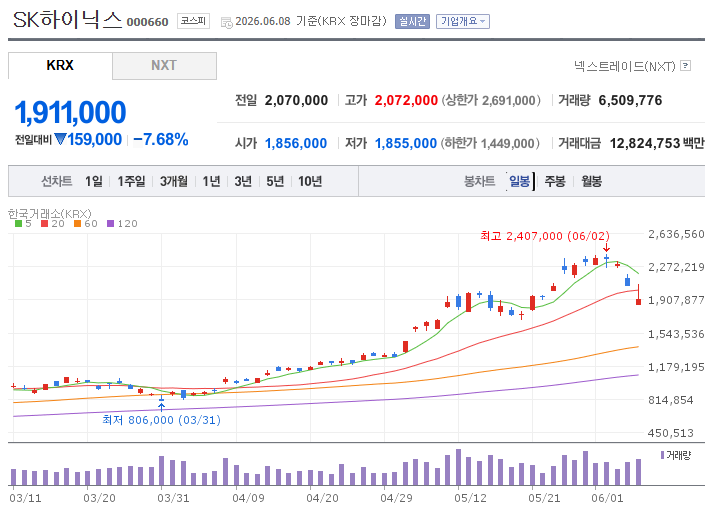Select the 주봉 weekly candle chart
Image resolution: width=705 pixels, height=505 pixels.
(x=555, y=181)
